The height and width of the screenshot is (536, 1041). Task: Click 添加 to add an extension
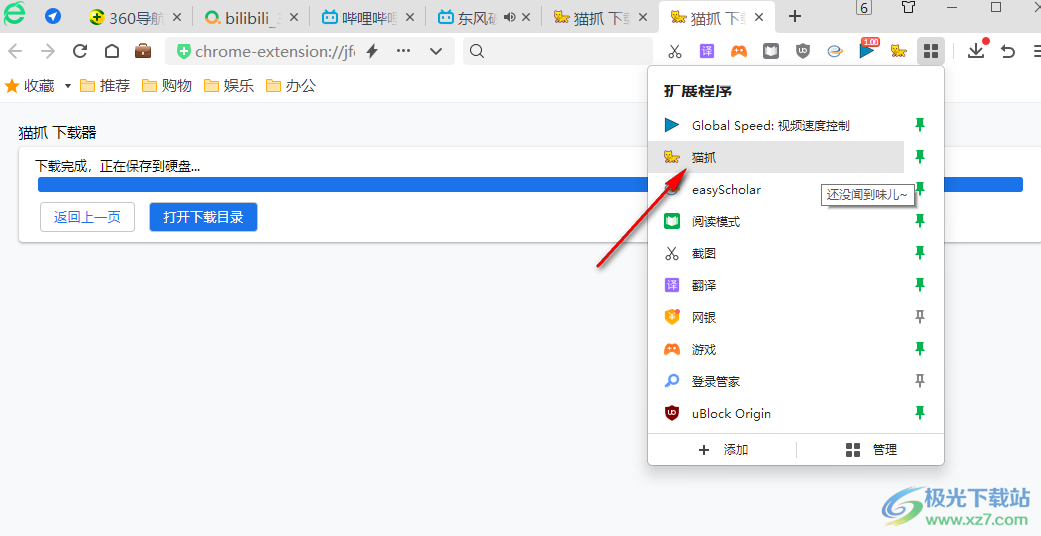(723, 450)
